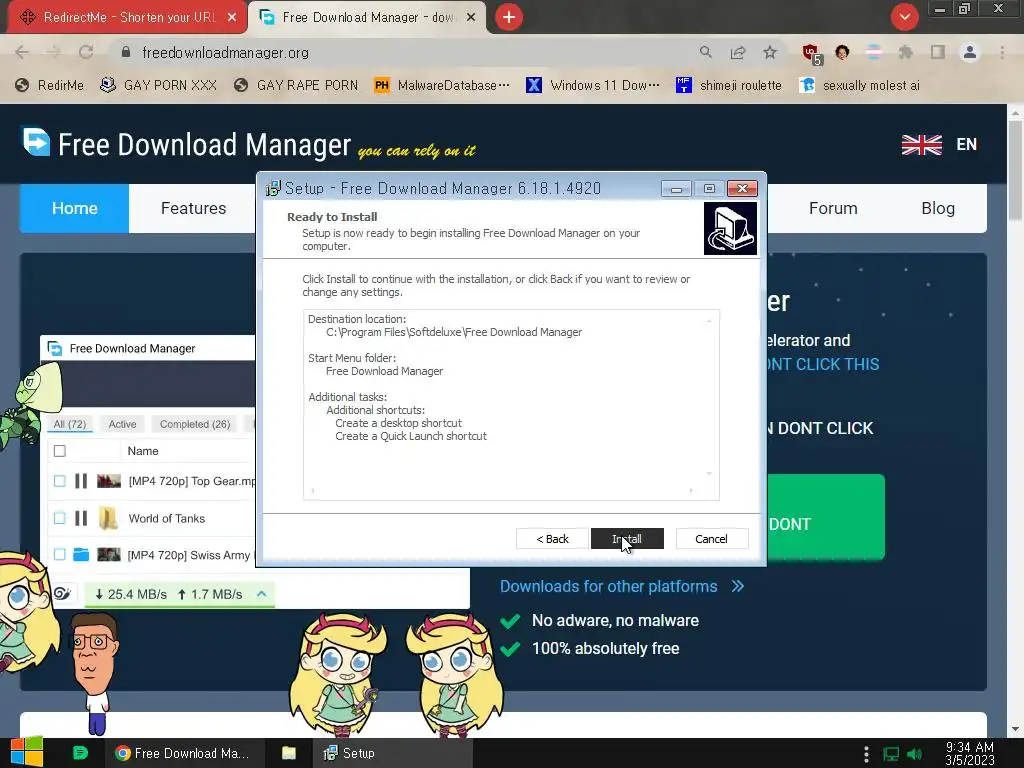Image resolution: width=1024 pixels, height=768 pixels.
Task: Click the folder icon on Swiss Army row
Action: (81, 555)
